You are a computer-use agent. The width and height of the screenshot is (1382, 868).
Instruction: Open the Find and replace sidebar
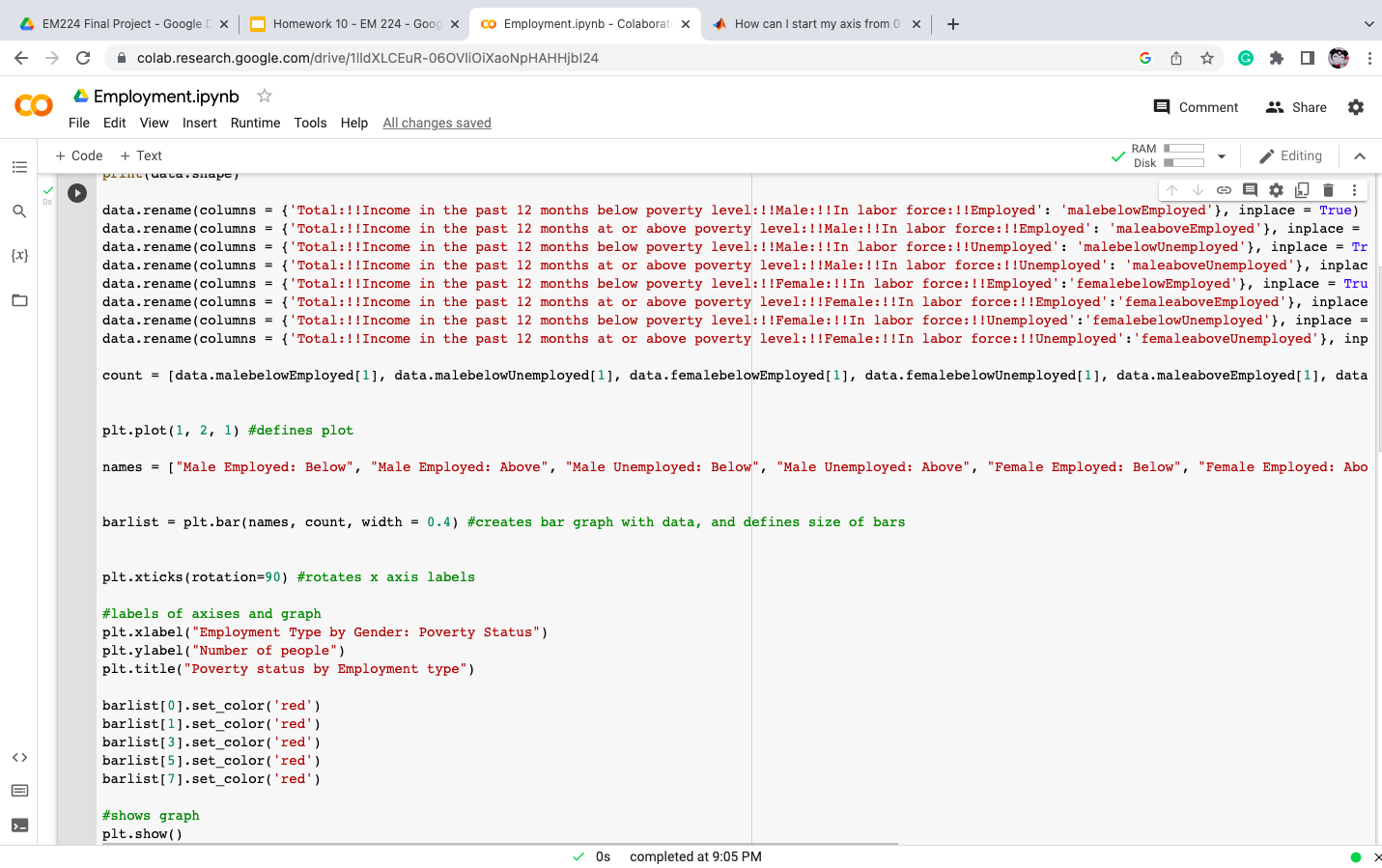19,210
